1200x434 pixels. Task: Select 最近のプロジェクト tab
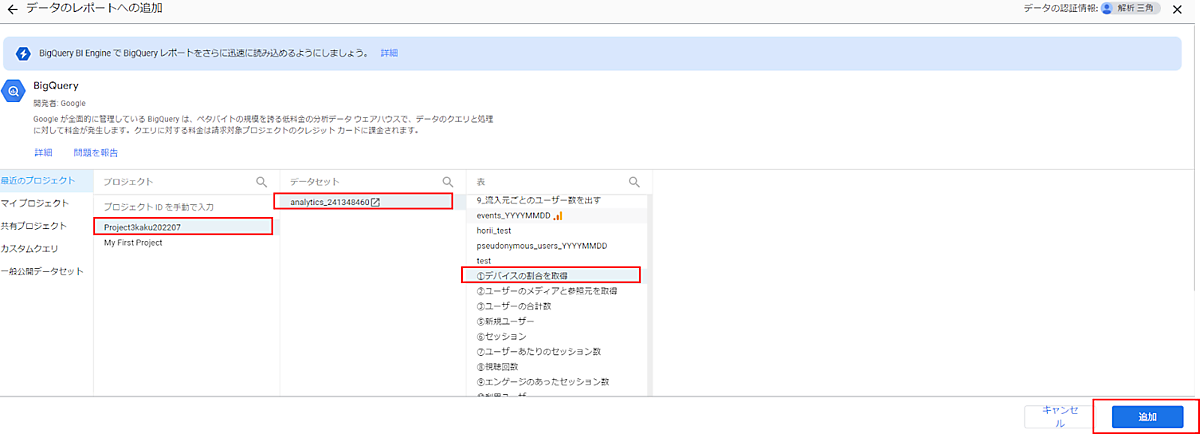tap(46, 181)
